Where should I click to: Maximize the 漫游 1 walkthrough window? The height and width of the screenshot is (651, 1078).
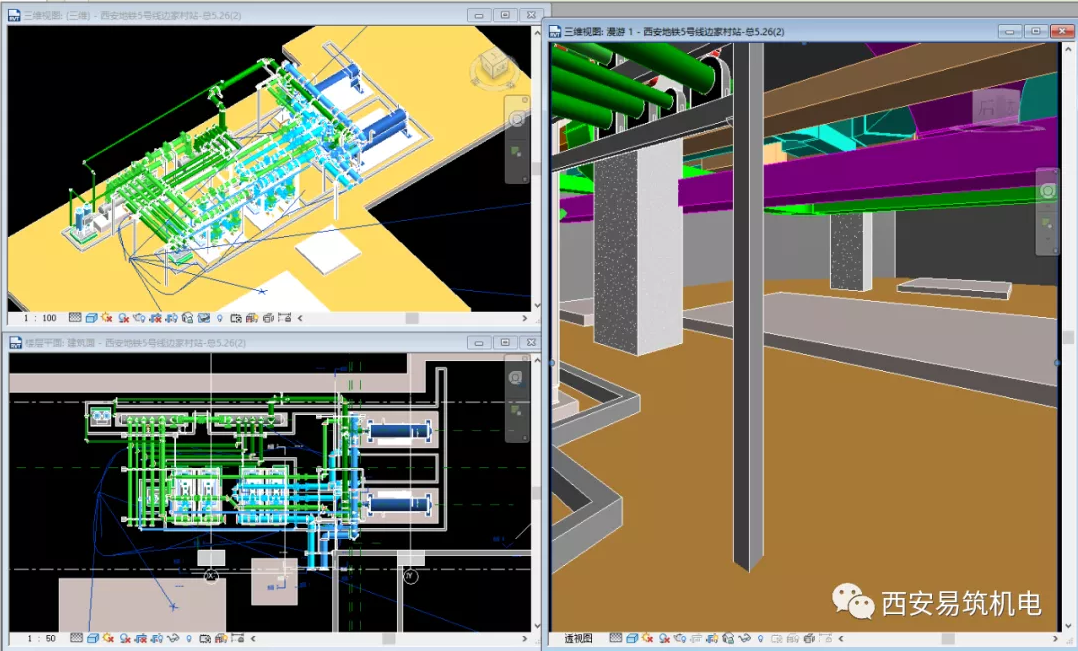pos(1036,31)
